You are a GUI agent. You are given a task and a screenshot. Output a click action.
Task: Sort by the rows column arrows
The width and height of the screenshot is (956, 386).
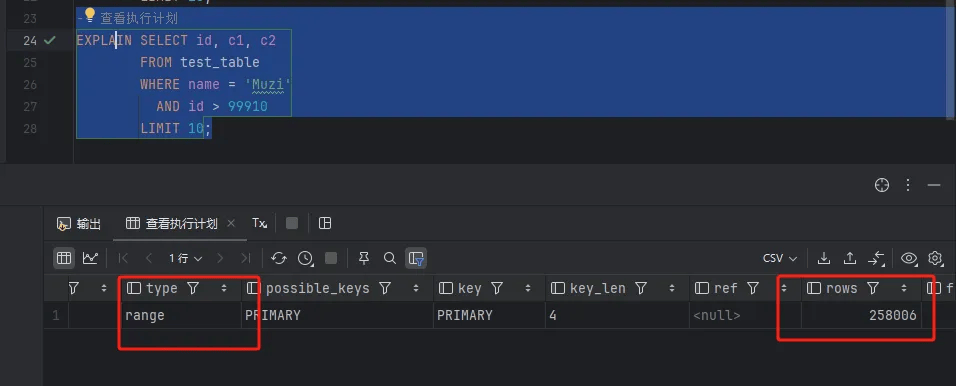904,288
